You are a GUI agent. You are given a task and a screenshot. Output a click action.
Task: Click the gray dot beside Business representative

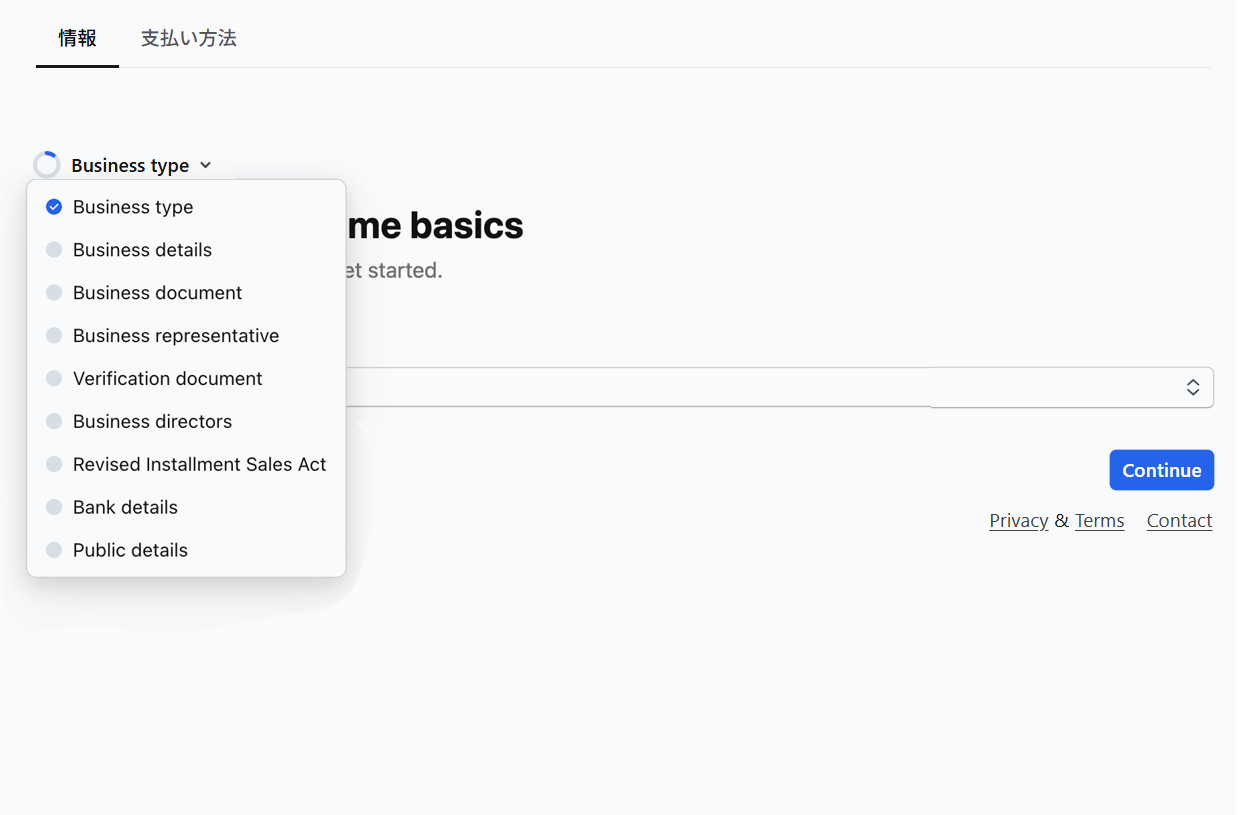click(x=53, y=335)
